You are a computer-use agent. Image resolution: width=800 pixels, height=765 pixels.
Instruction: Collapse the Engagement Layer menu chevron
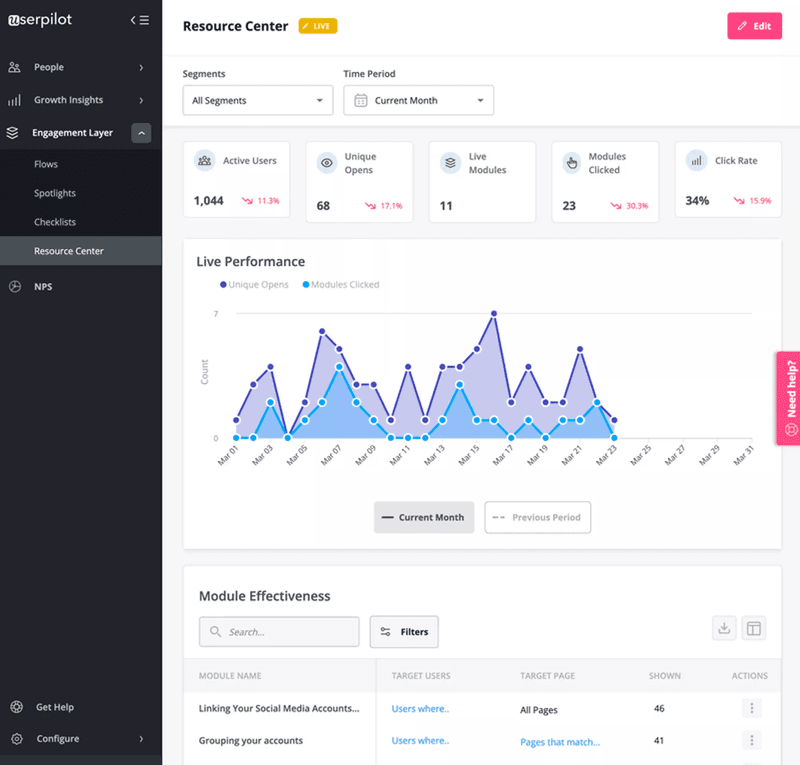[142, 132]
